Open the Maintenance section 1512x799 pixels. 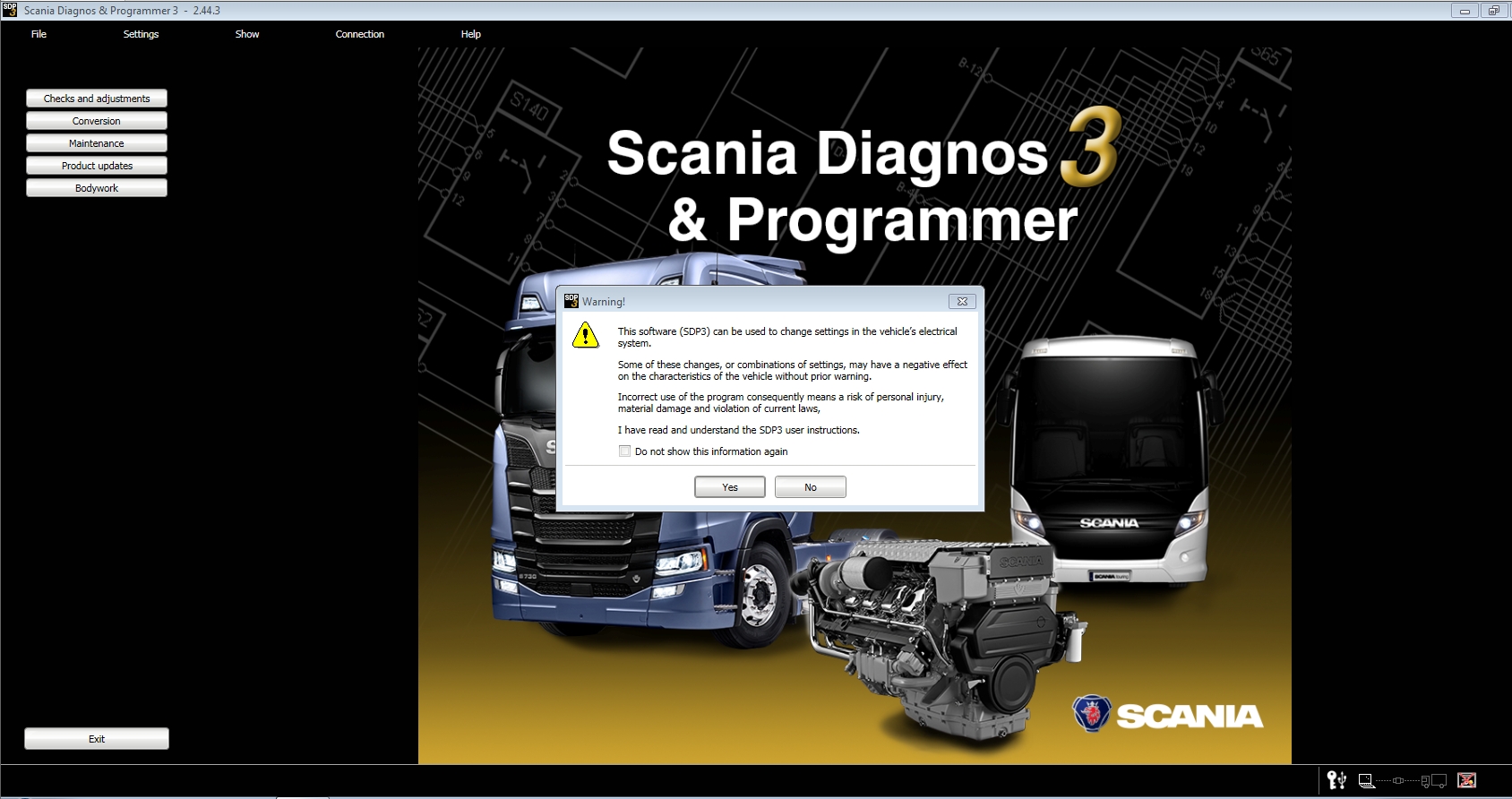97,143
